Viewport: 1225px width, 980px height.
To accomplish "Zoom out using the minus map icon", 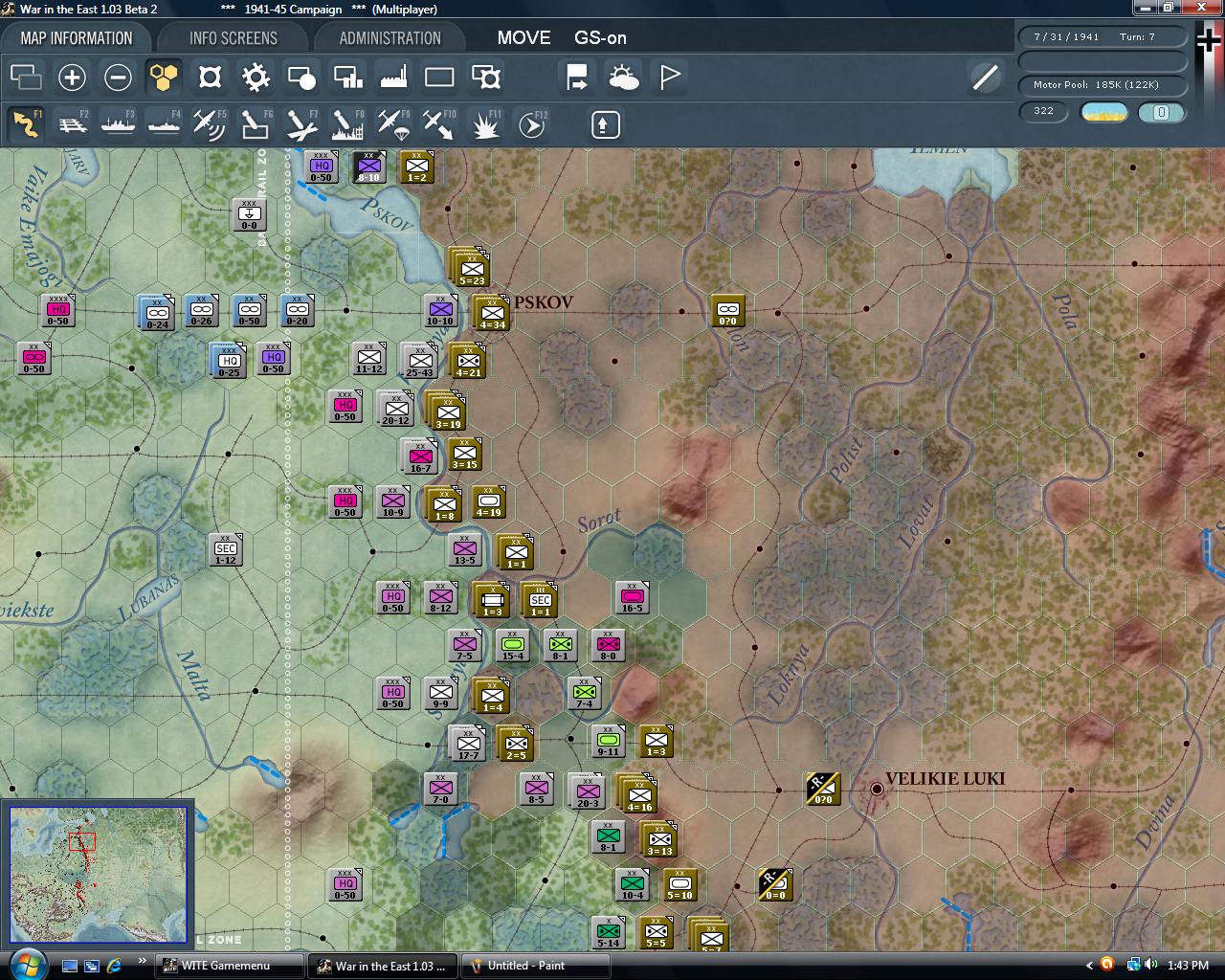I will (x=118, y=78).
